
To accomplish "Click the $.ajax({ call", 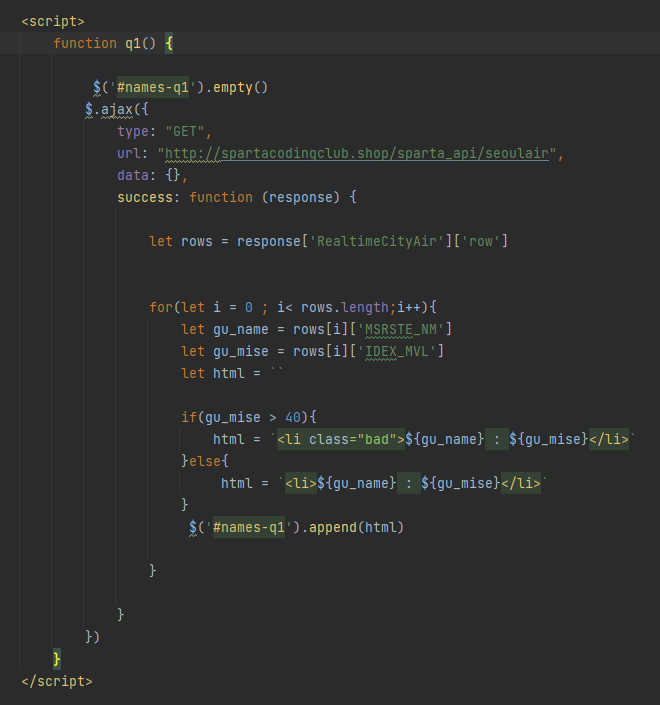I will 116,109.
